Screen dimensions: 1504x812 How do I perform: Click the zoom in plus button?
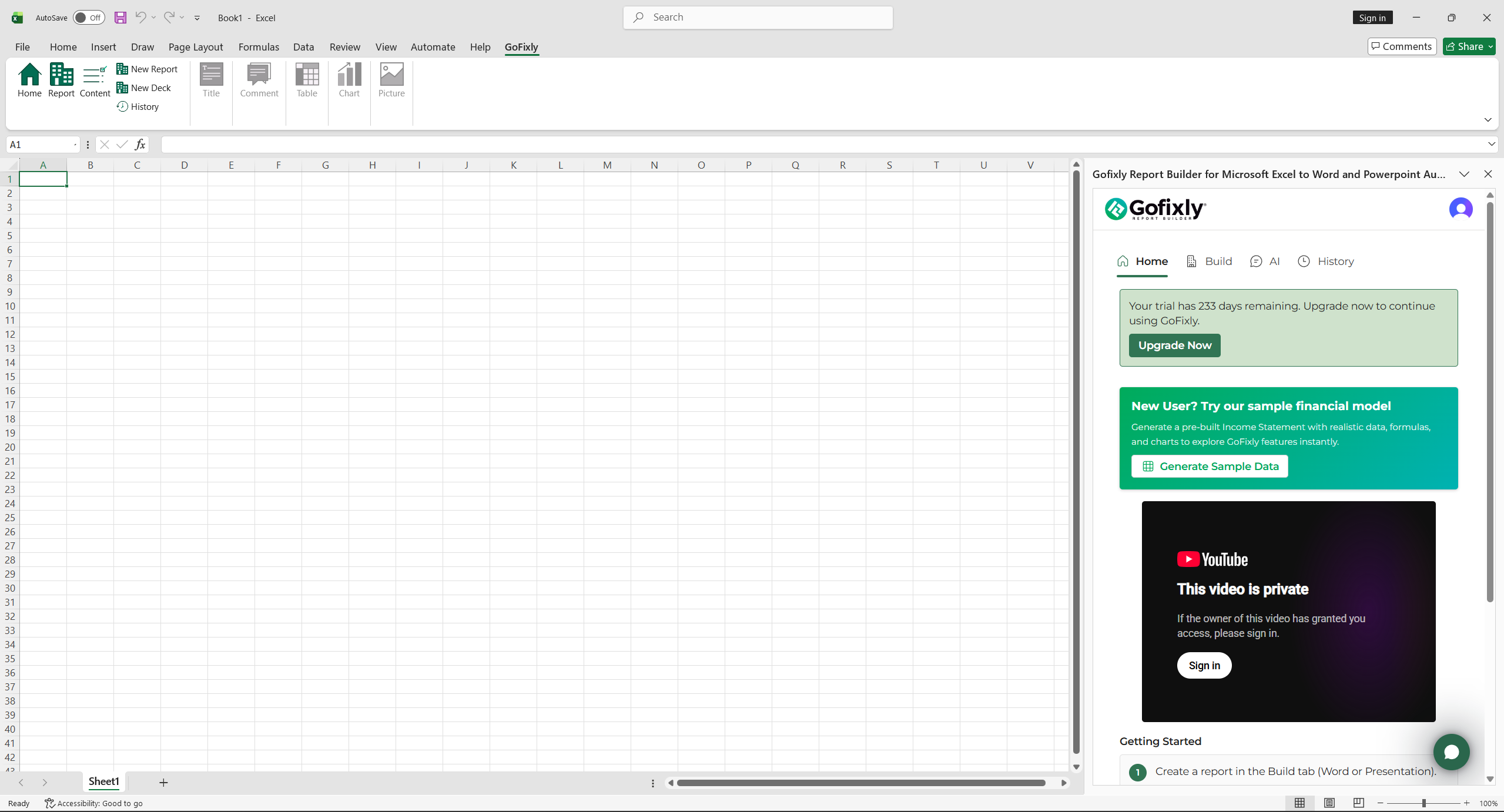(1466, 803)
